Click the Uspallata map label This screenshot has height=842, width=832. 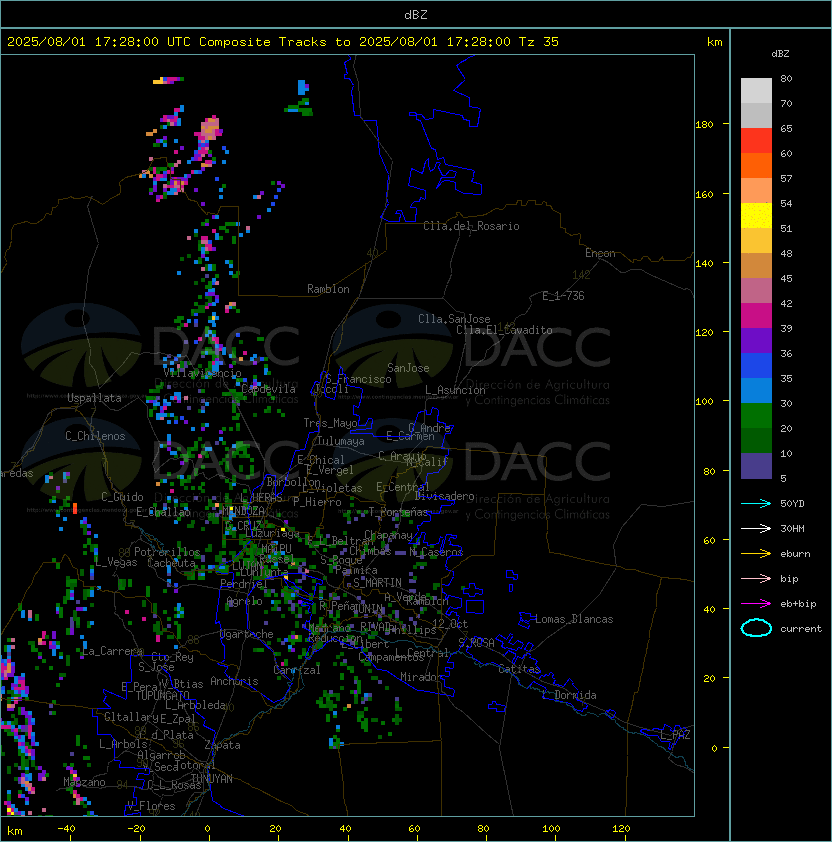click(x=94, y=398)
